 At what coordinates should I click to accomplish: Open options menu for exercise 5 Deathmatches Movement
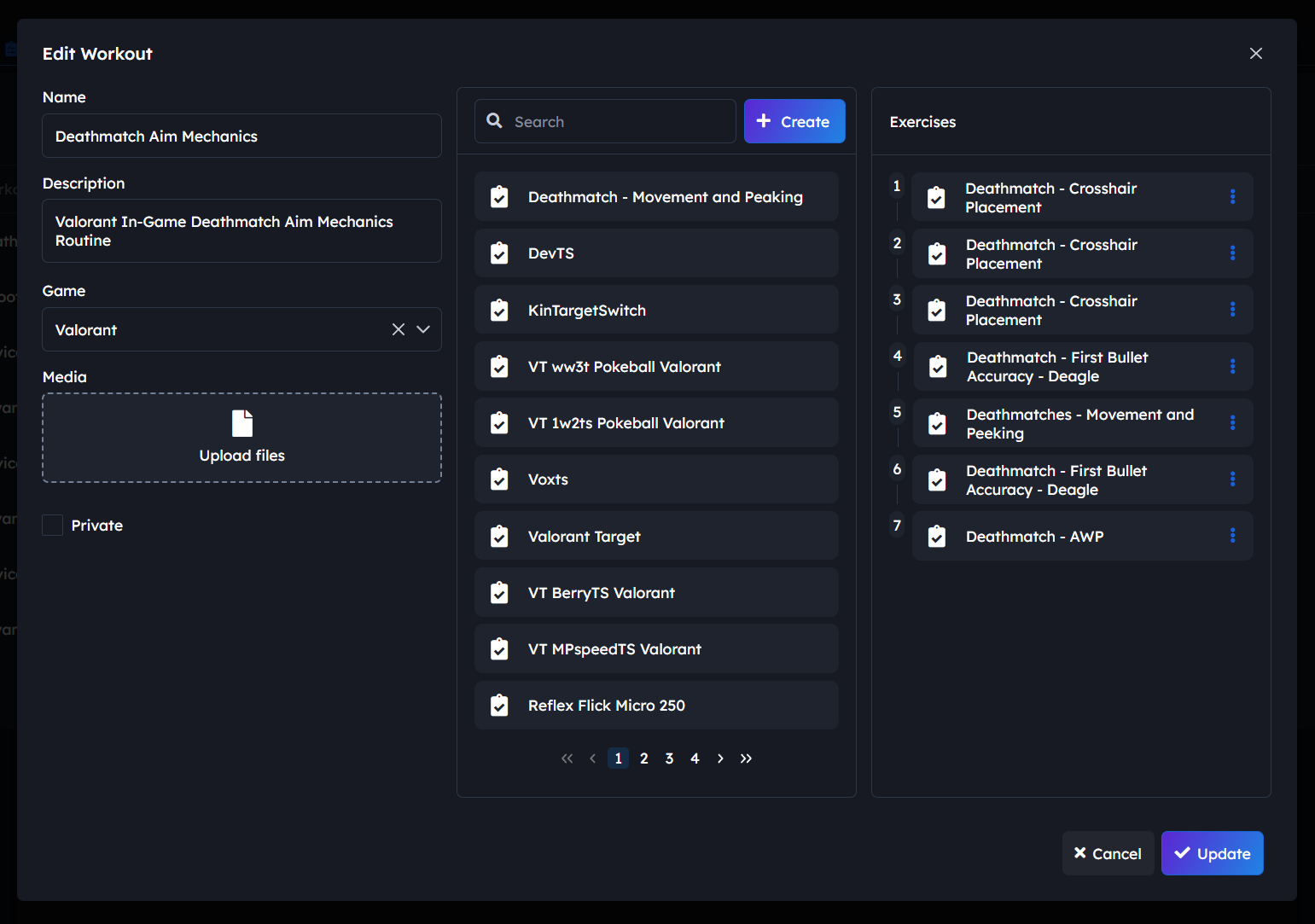tap(1232, 423)
